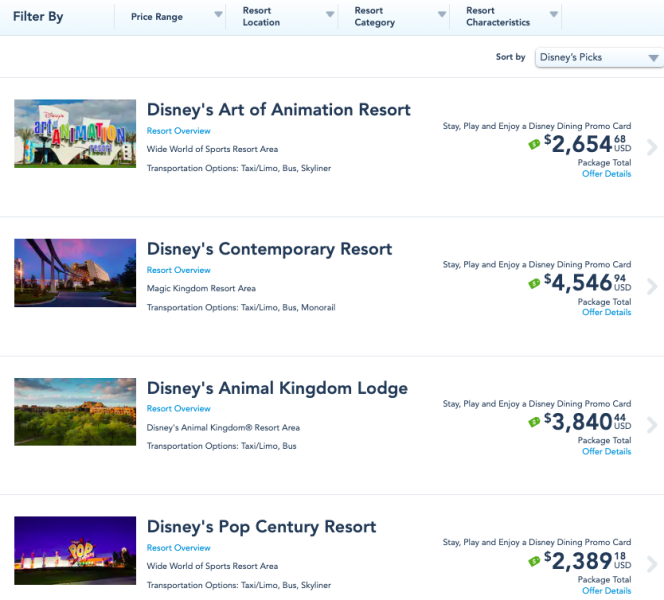
Task: Click right chevron arrow for Art of Animation
Action: tap(652, 148)
